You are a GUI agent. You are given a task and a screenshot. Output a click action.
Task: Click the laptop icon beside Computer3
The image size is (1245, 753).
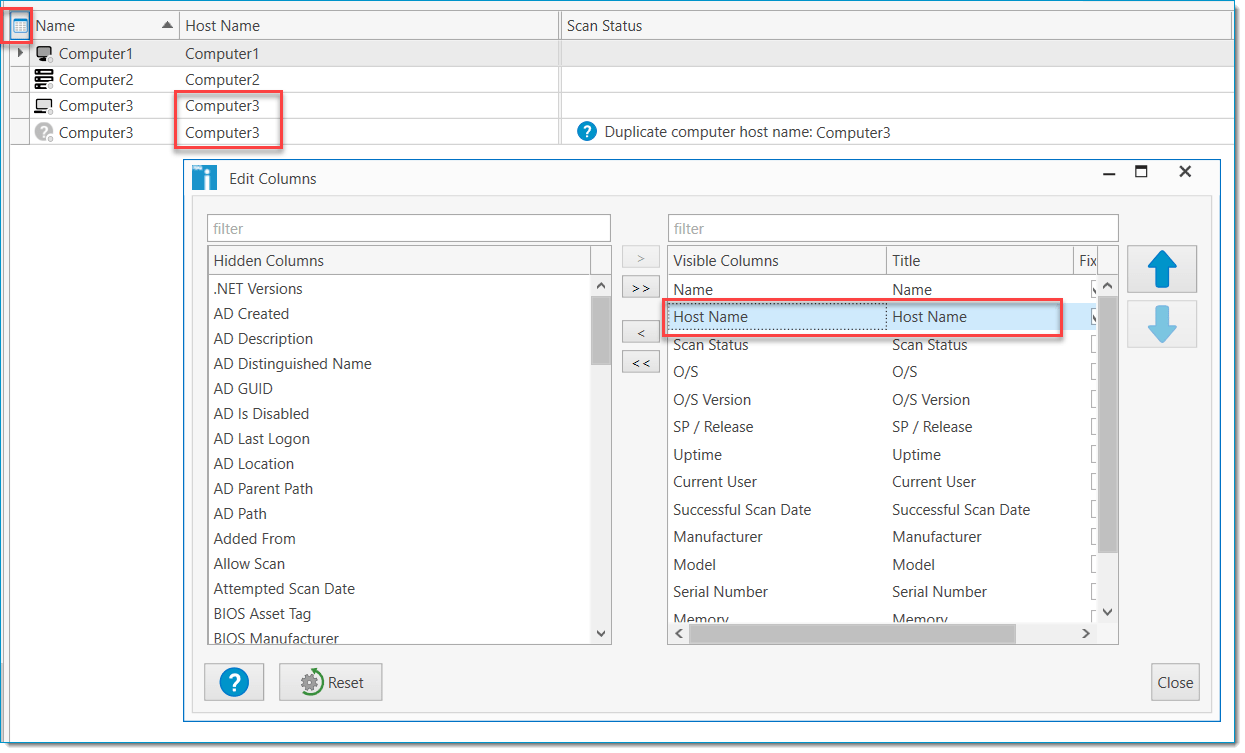(43, 105)
